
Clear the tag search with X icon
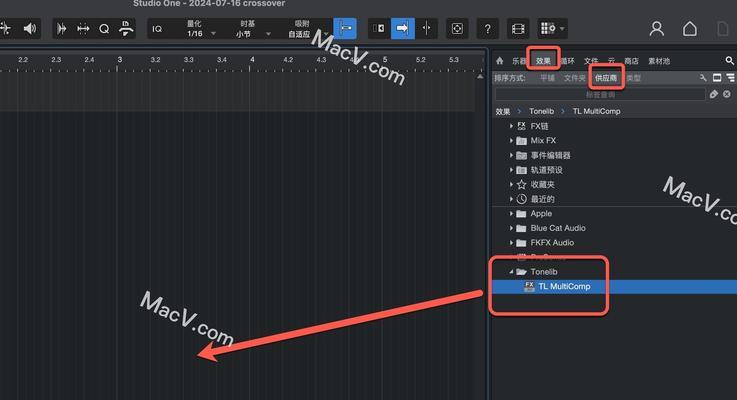[x=727, y=94]
